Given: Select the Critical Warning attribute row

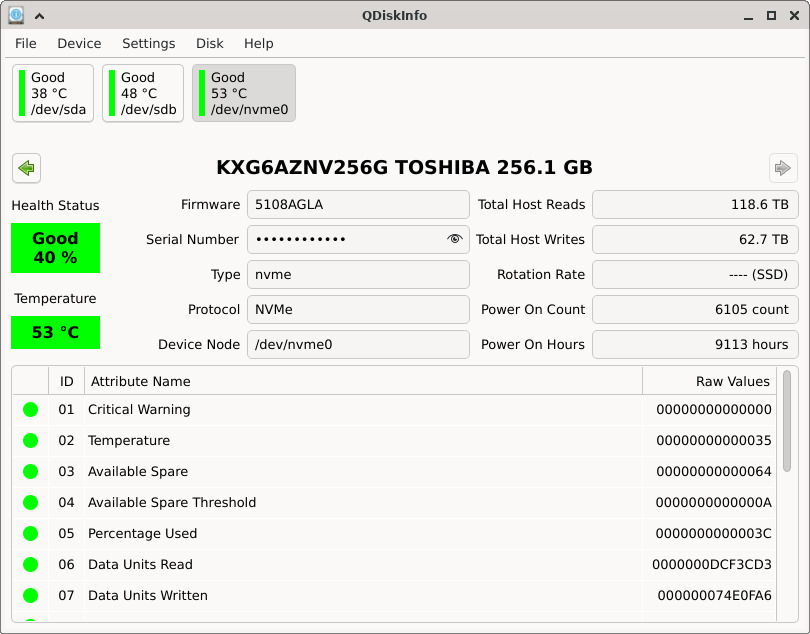Looking at the screenshot, I should [394, 410].
